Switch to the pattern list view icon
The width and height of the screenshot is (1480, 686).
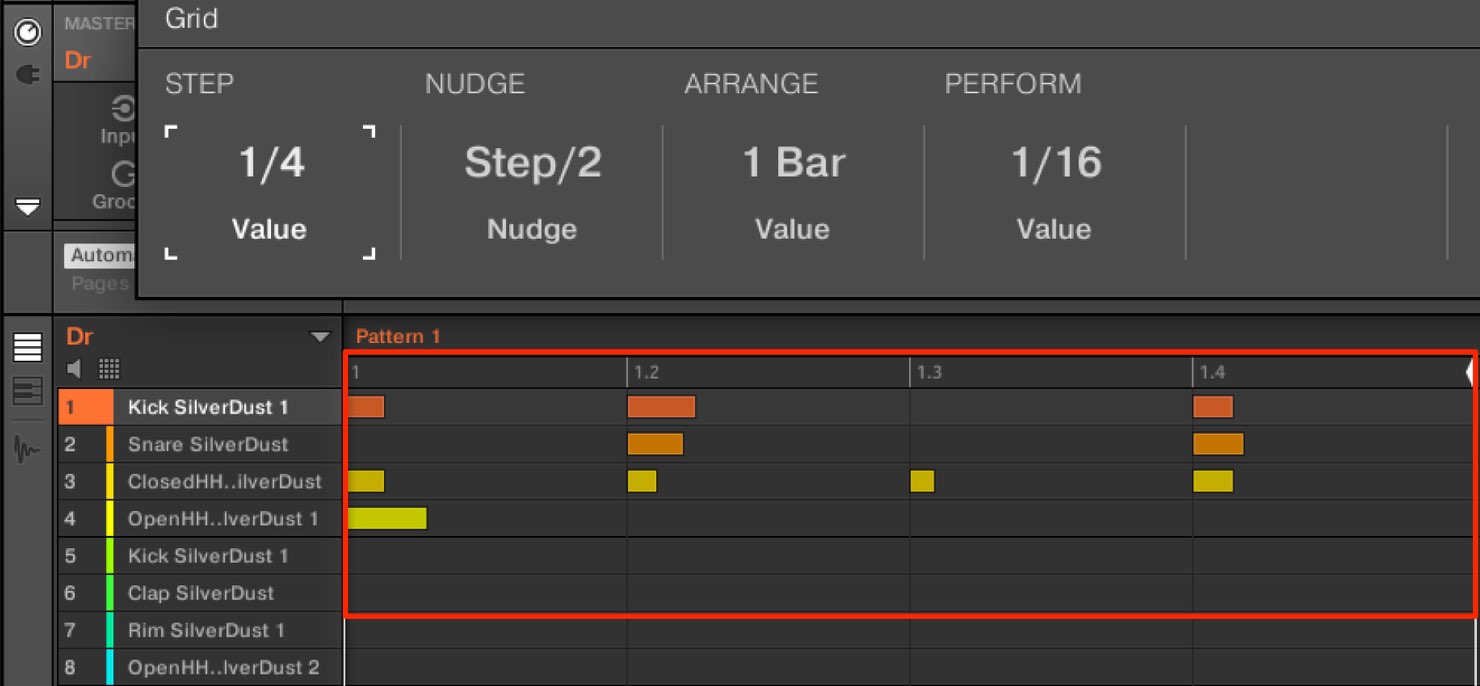[x=27, y=347]
